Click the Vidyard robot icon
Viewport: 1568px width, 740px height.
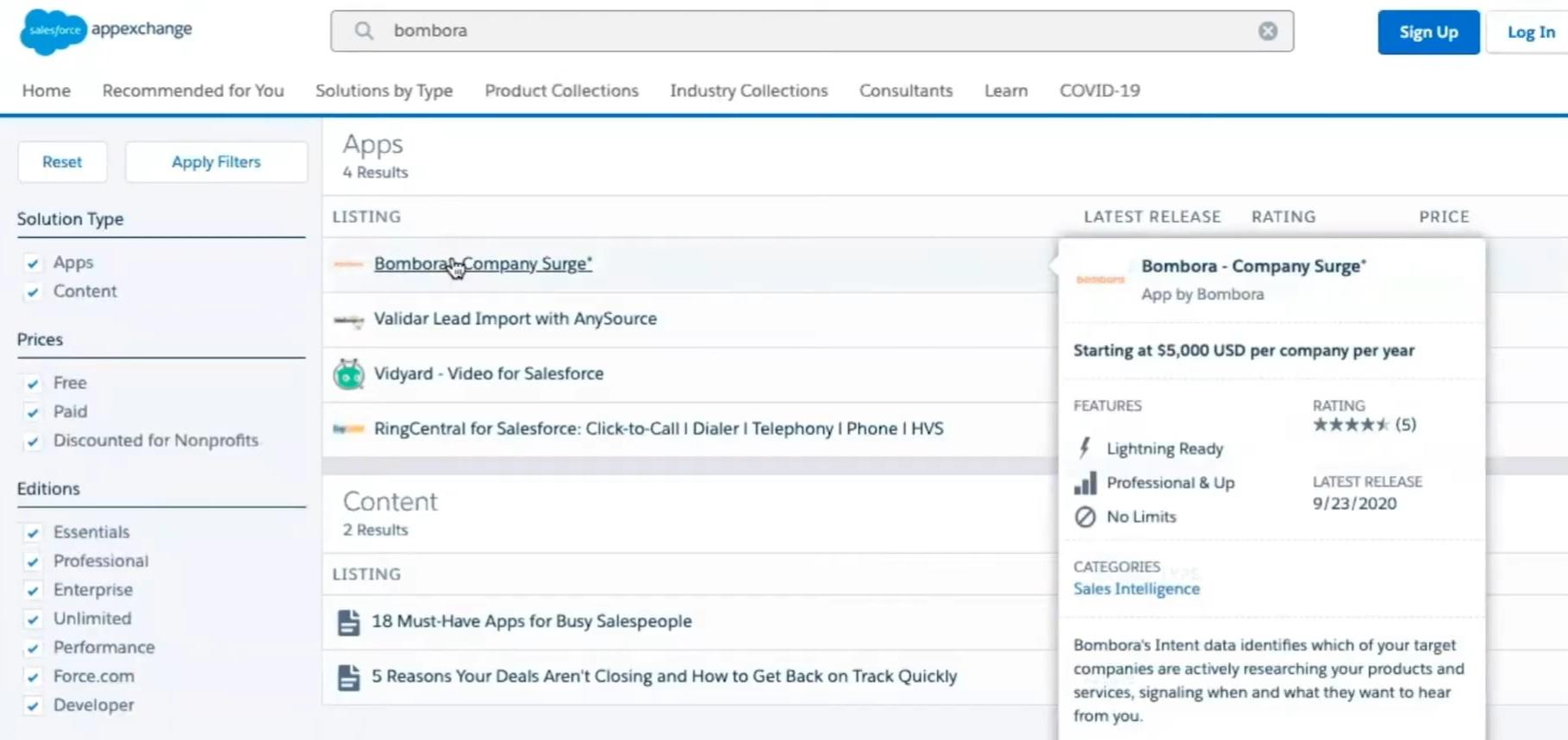click(348, 374)
